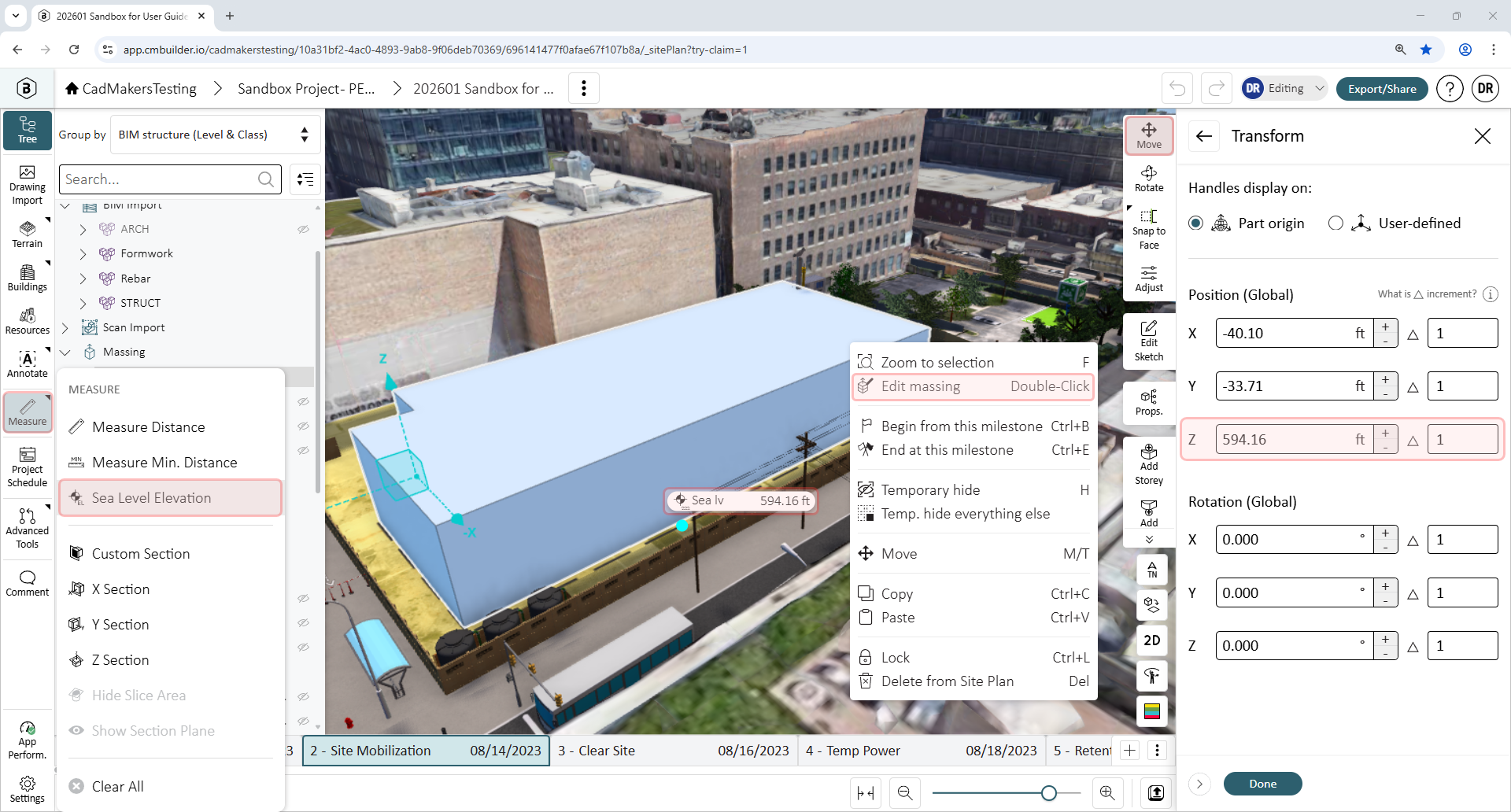Add a new milestone with plus
Viewport: 1511px width, 812px height.
[1130, 751]
